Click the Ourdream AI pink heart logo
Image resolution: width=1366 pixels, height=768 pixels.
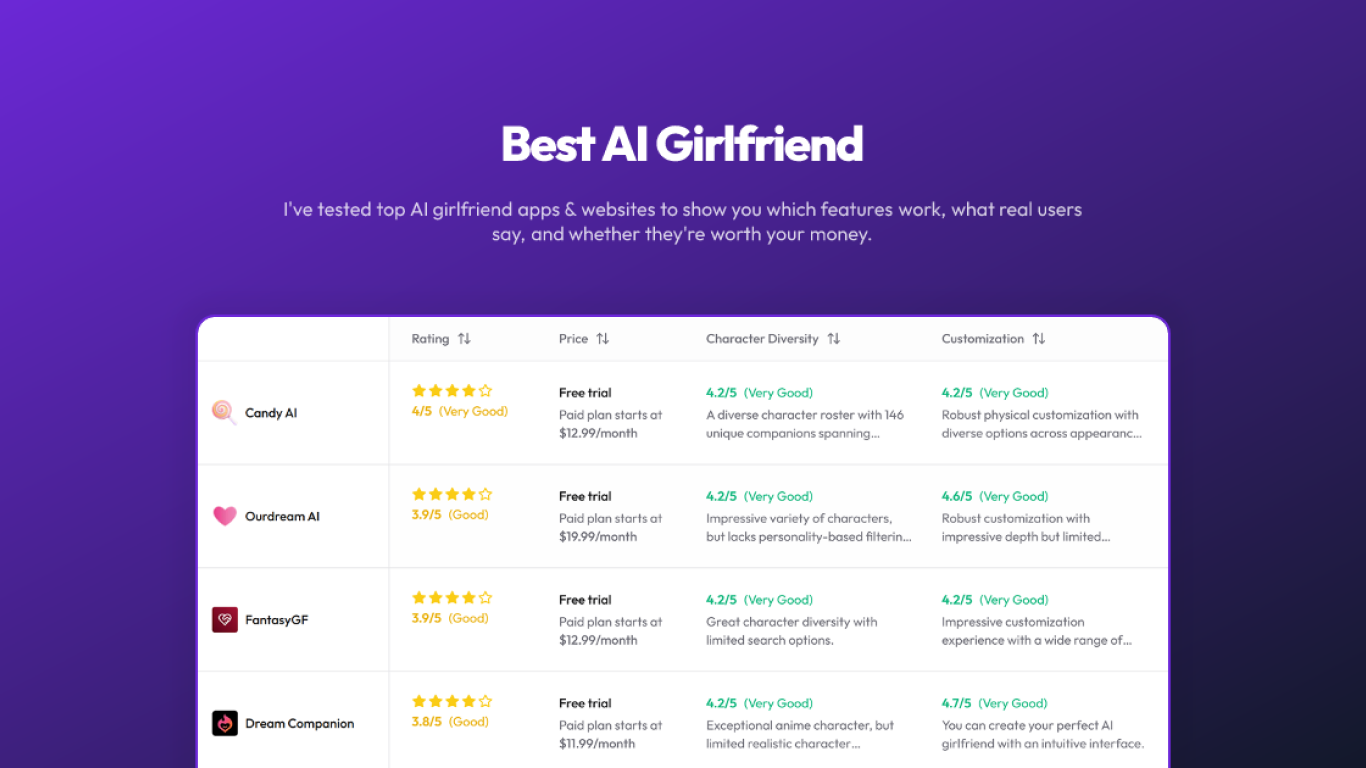click(225, 516)
